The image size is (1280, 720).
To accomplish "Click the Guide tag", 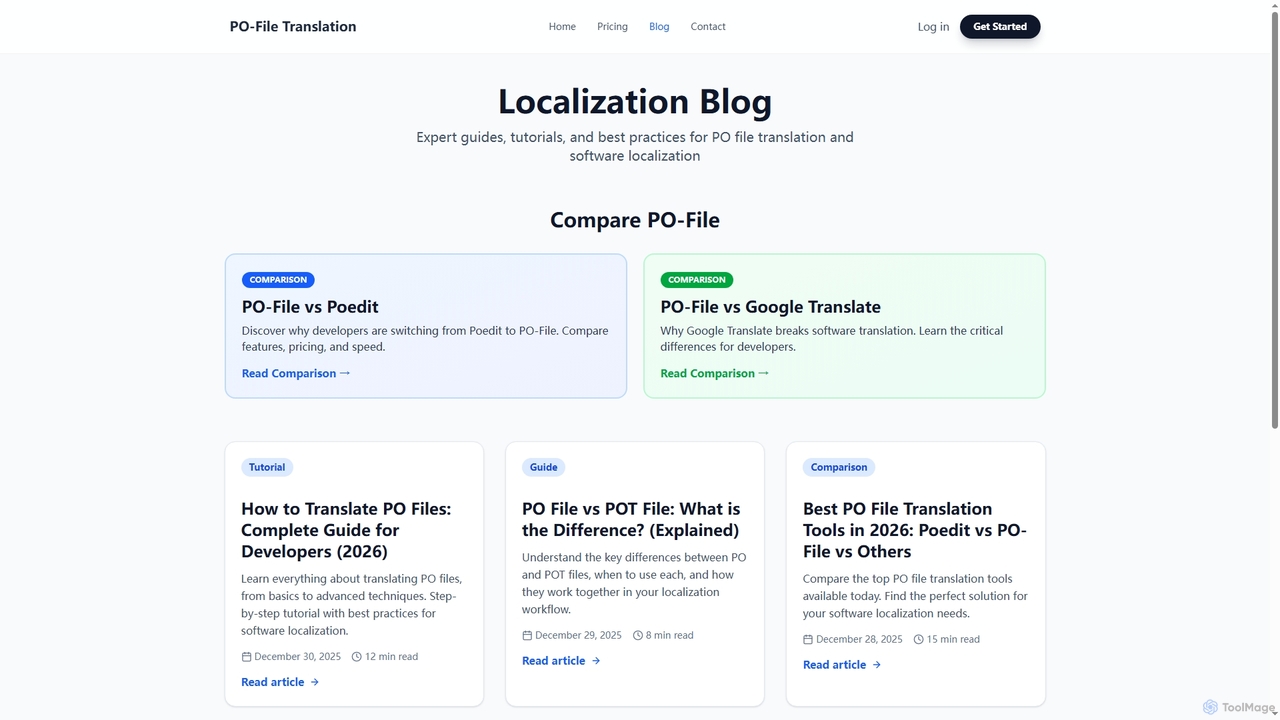I will click(x=544, y=467).
